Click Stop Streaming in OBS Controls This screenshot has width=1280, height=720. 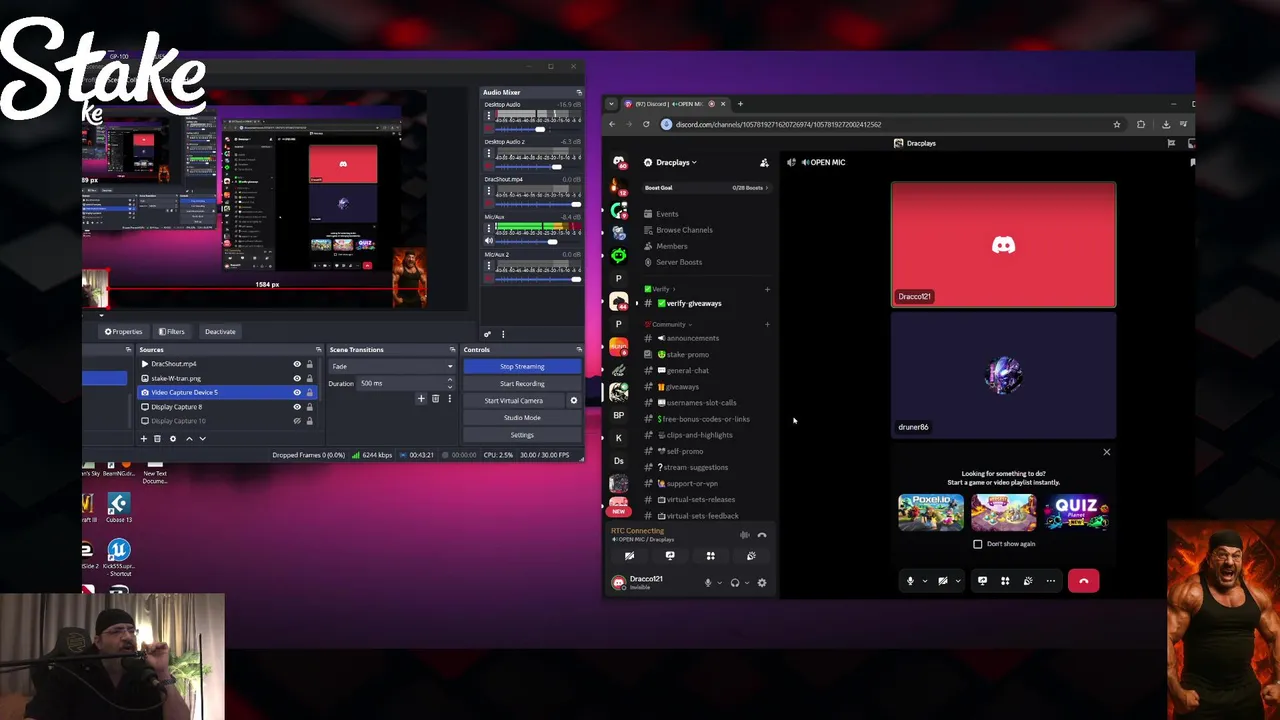(522, 366)
